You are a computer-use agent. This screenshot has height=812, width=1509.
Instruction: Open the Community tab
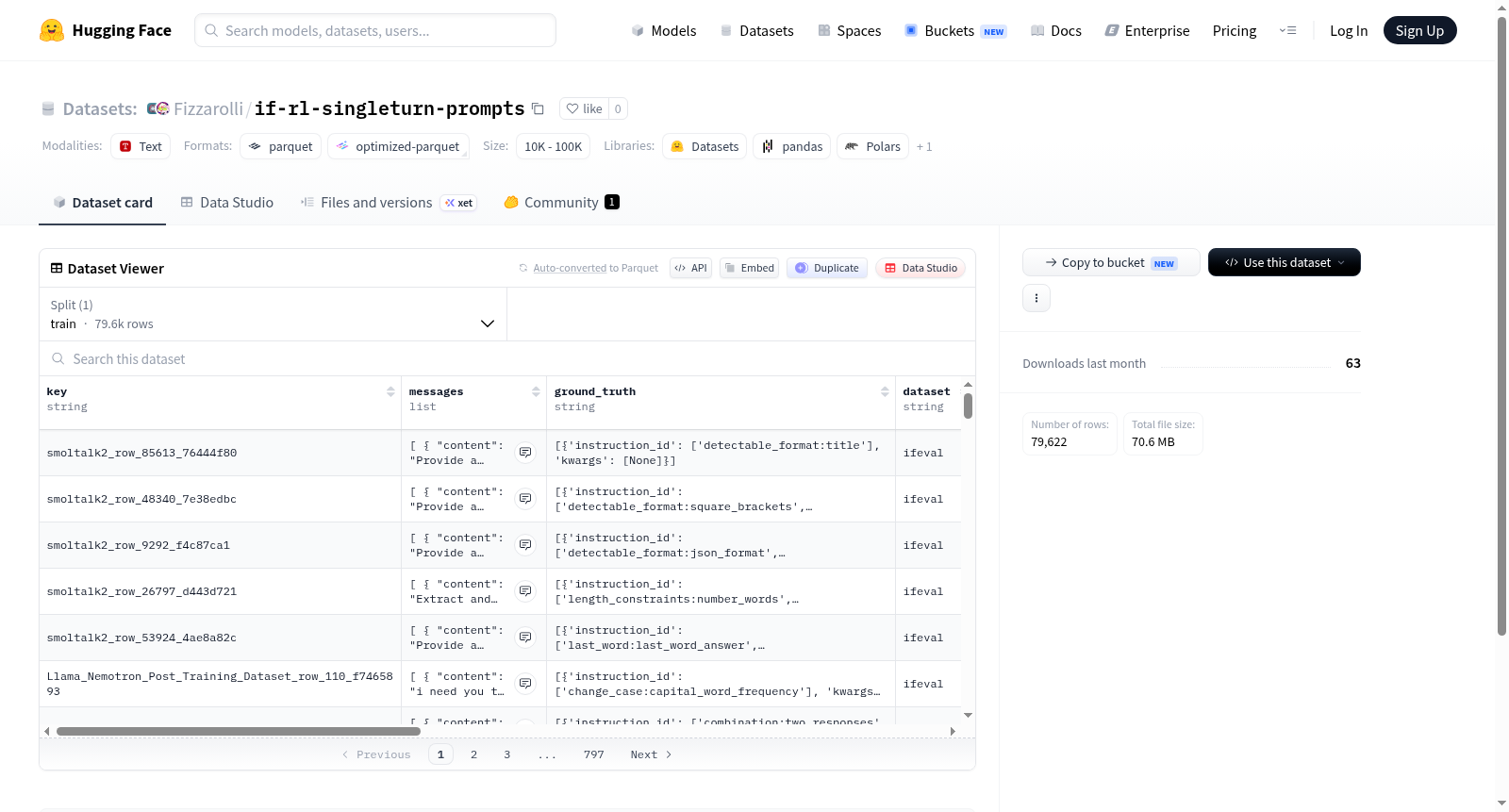[x=562, y=203]
